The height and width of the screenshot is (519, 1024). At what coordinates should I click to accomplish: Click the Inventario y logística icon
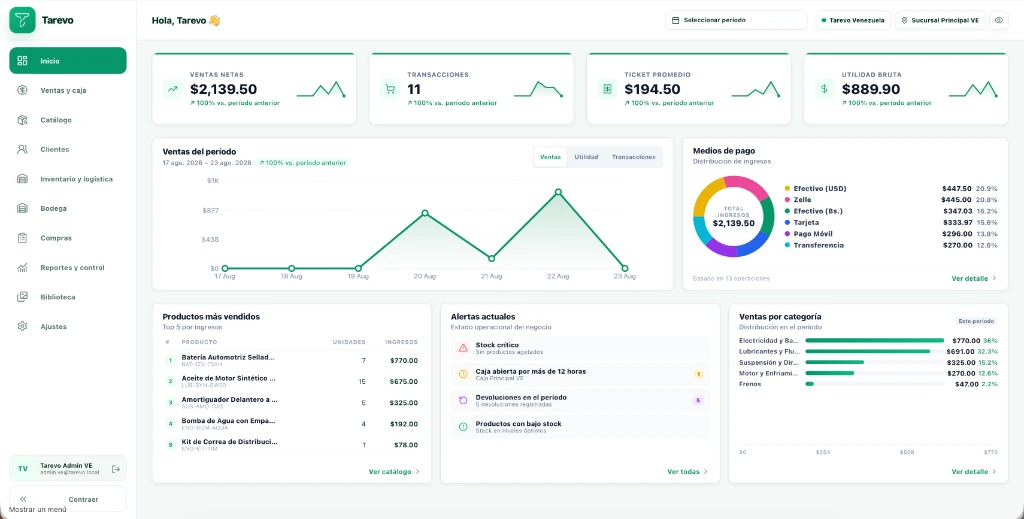pyautogui.click(x=22, y=179)
